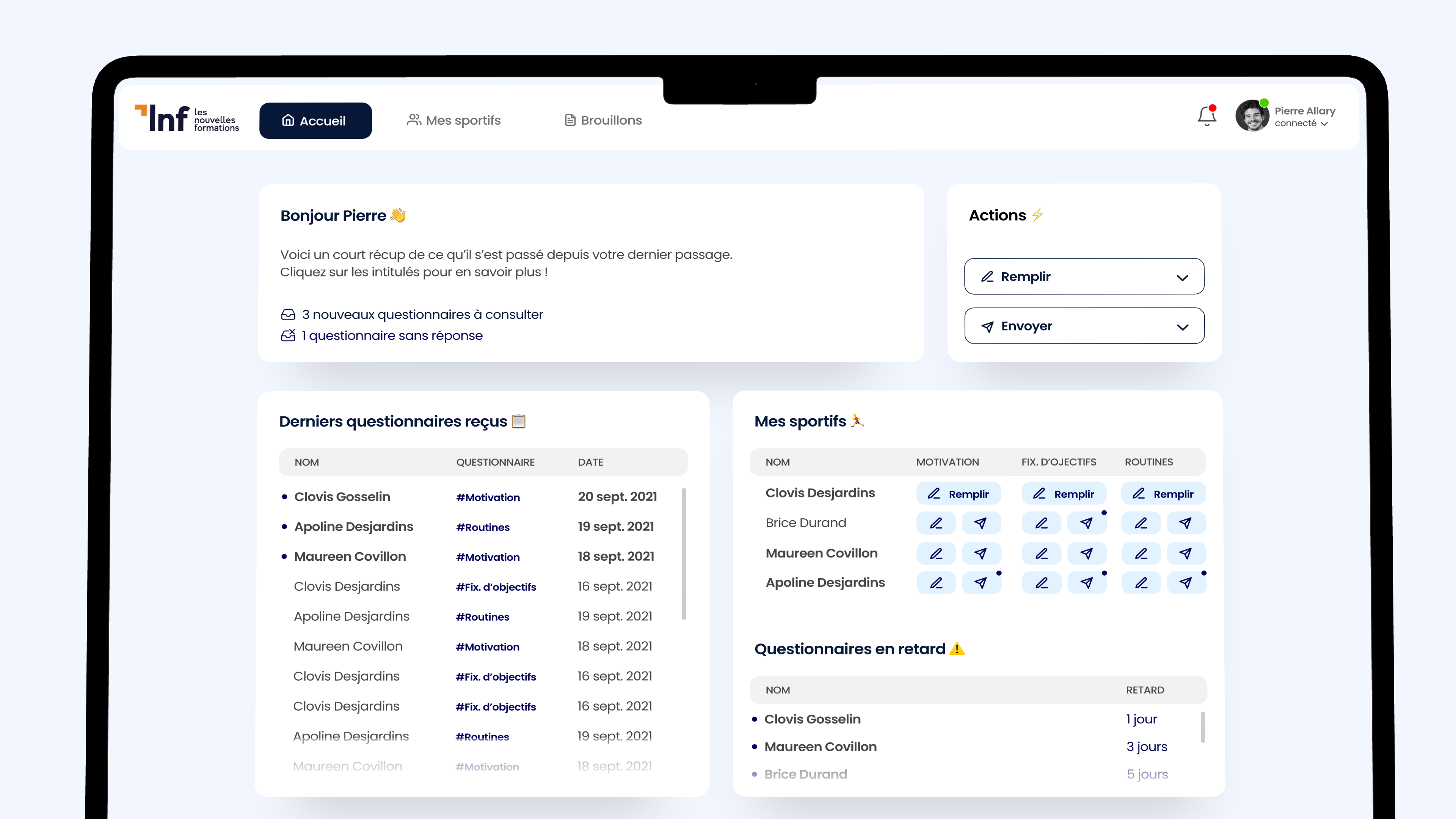Image resolution: width=1456 pixels, height=819 pixels.
Task: Click the 1 jour delay value
Action: pos(1141,720)
